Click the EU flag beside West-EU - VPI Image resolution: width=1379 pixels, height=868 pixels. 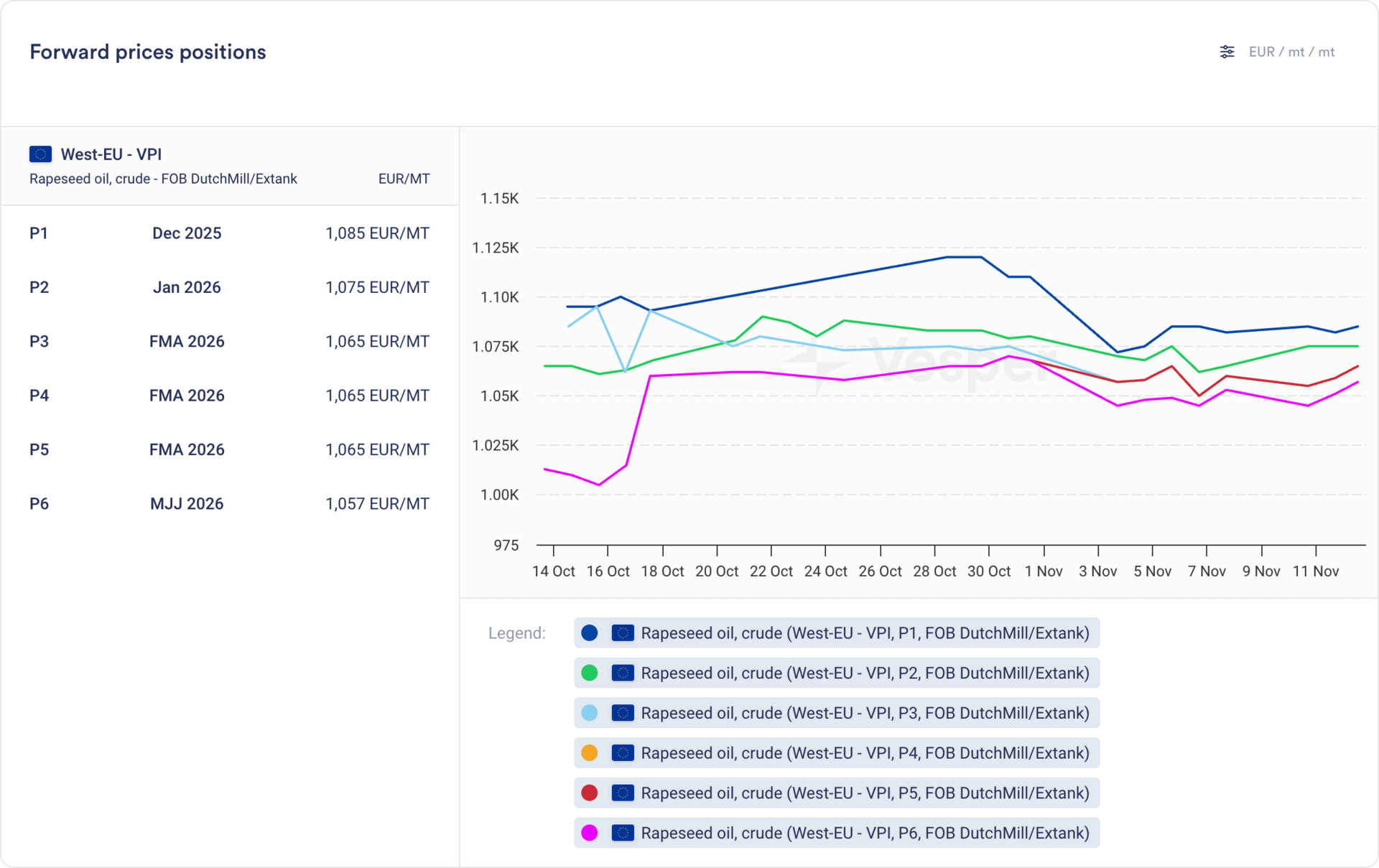[40, 154]
